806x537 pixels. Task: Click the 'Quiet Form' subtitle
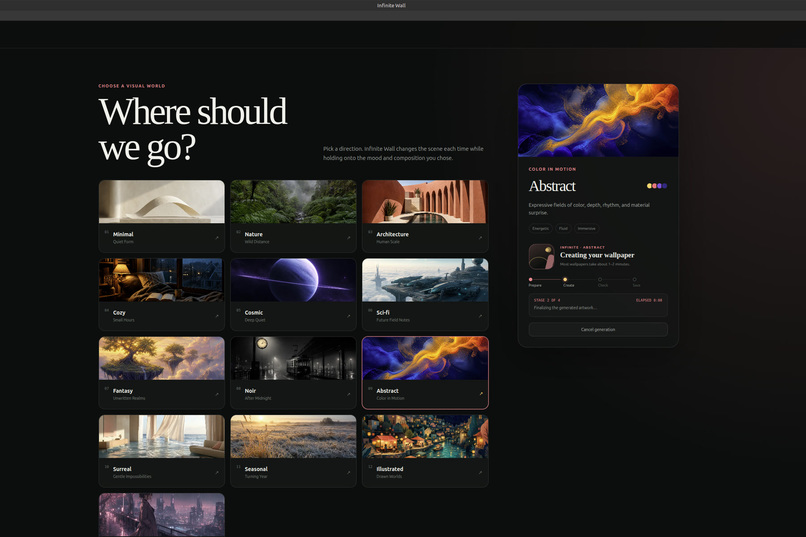pos(123,242)
